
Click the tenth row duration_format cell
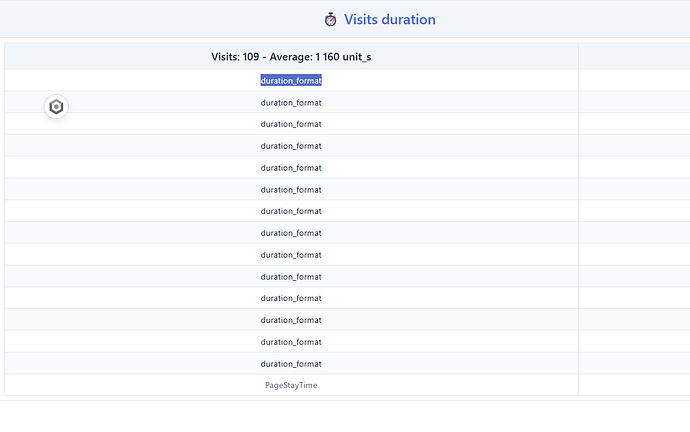tap(291, 277)
